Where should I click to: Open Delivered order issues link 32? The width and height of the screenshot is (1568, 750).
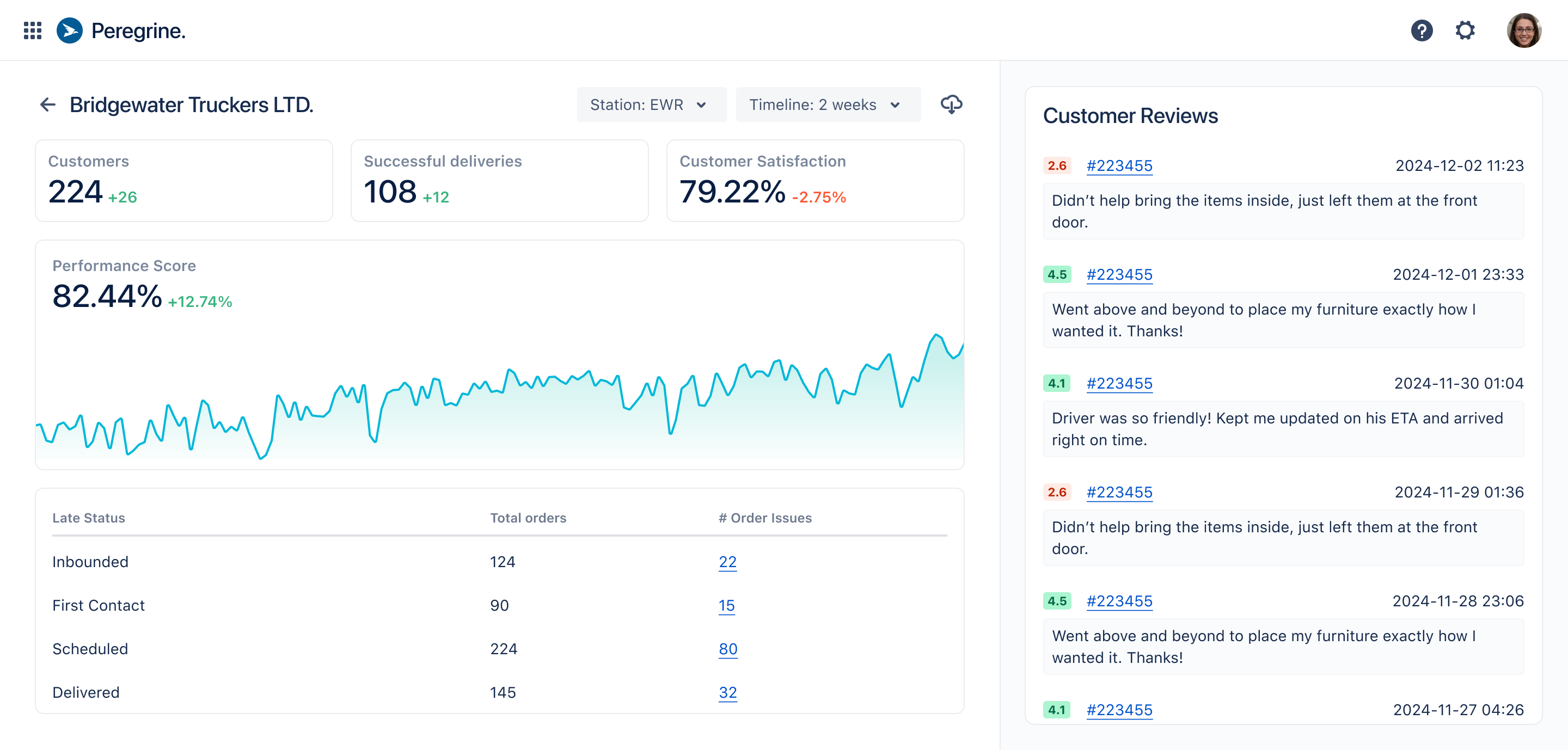[x=727, y=692]
